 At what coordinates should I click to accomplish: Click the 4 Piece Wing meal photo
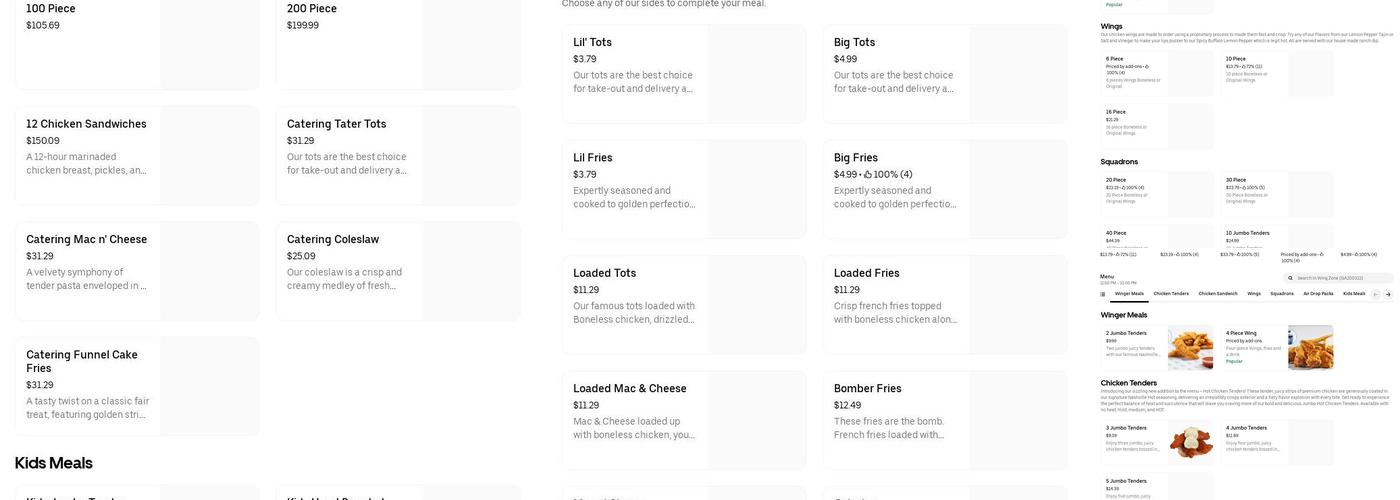coord(1310,347)
